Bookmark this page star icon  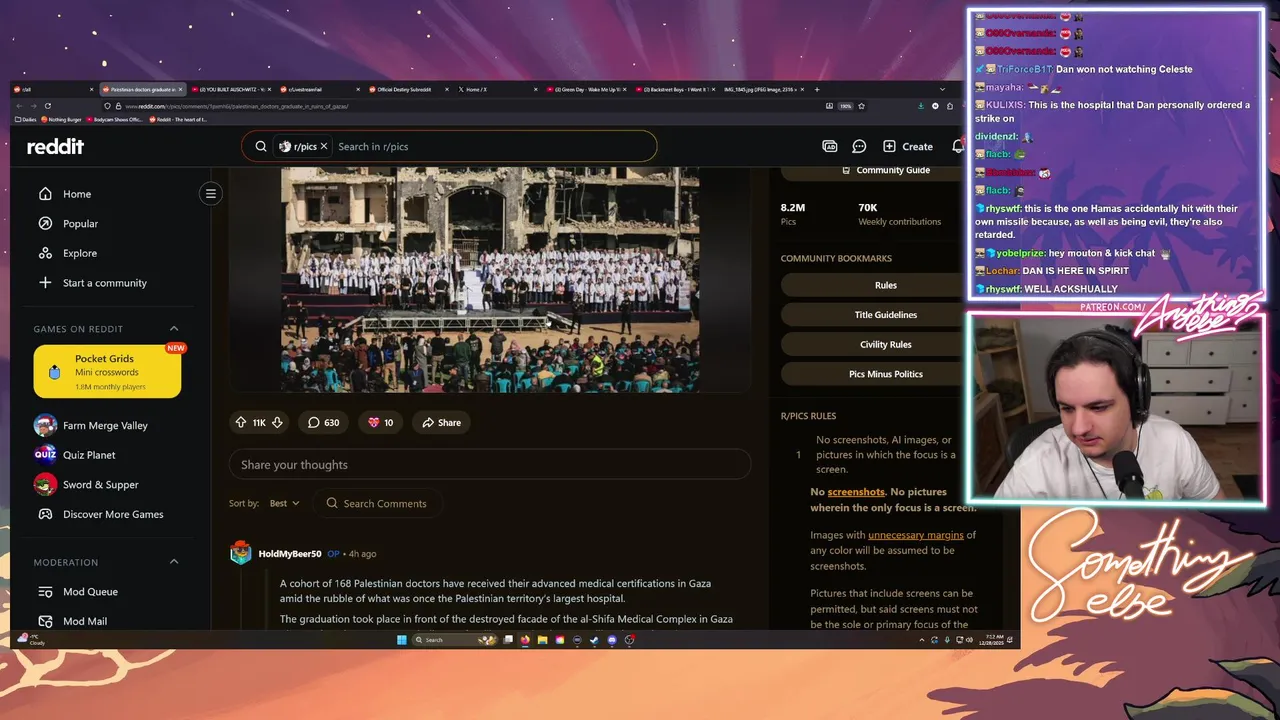click(861, 106)
